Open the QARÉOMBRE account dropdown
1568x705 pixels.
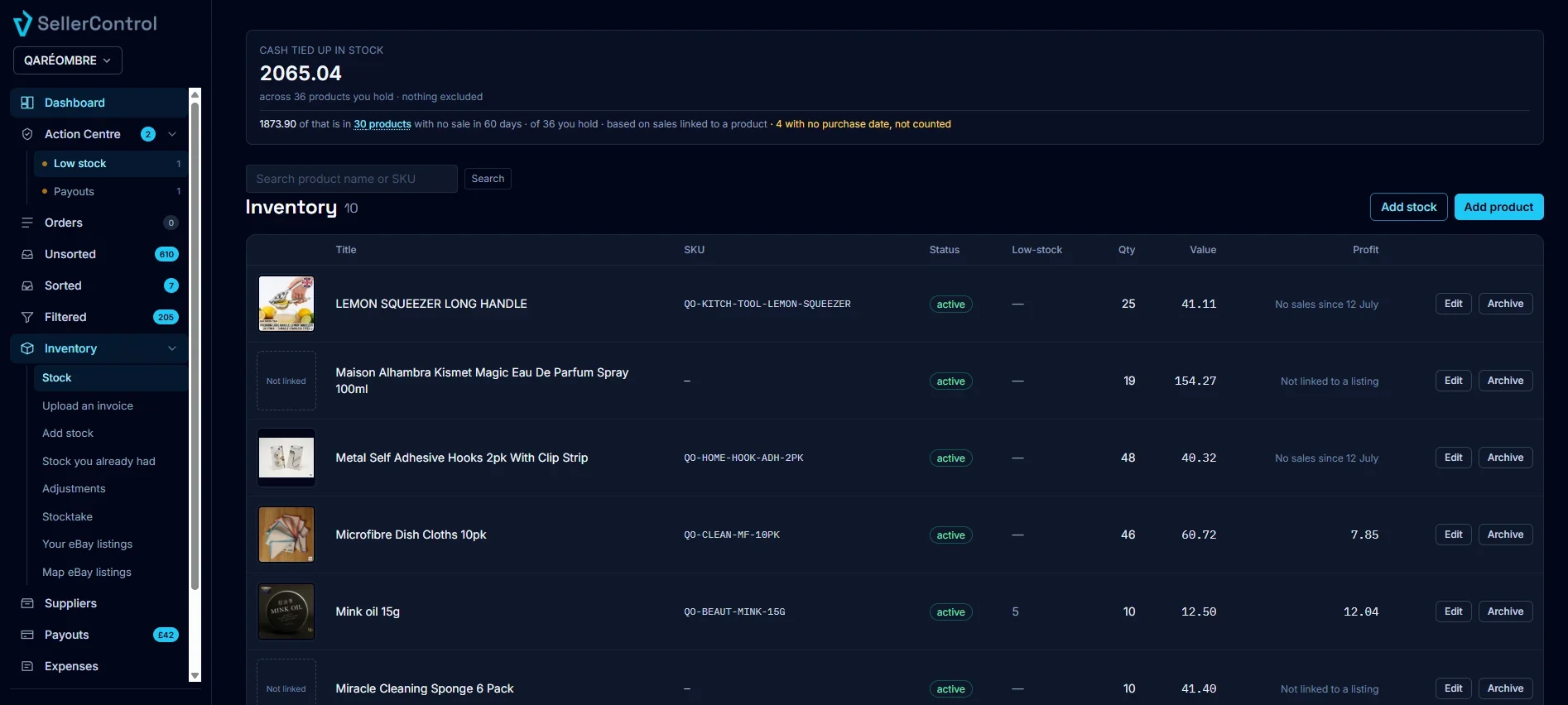tap(68, 60)
